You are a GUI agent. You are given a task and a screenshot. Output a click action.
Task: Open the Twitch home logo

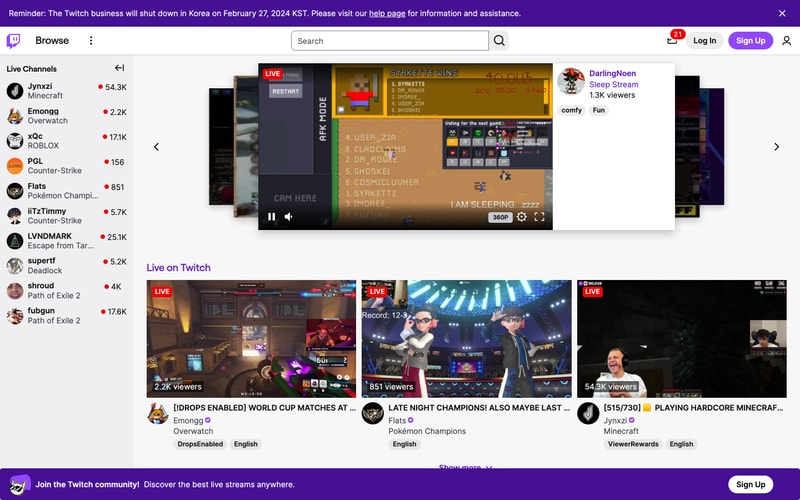[x=13, y=40]
